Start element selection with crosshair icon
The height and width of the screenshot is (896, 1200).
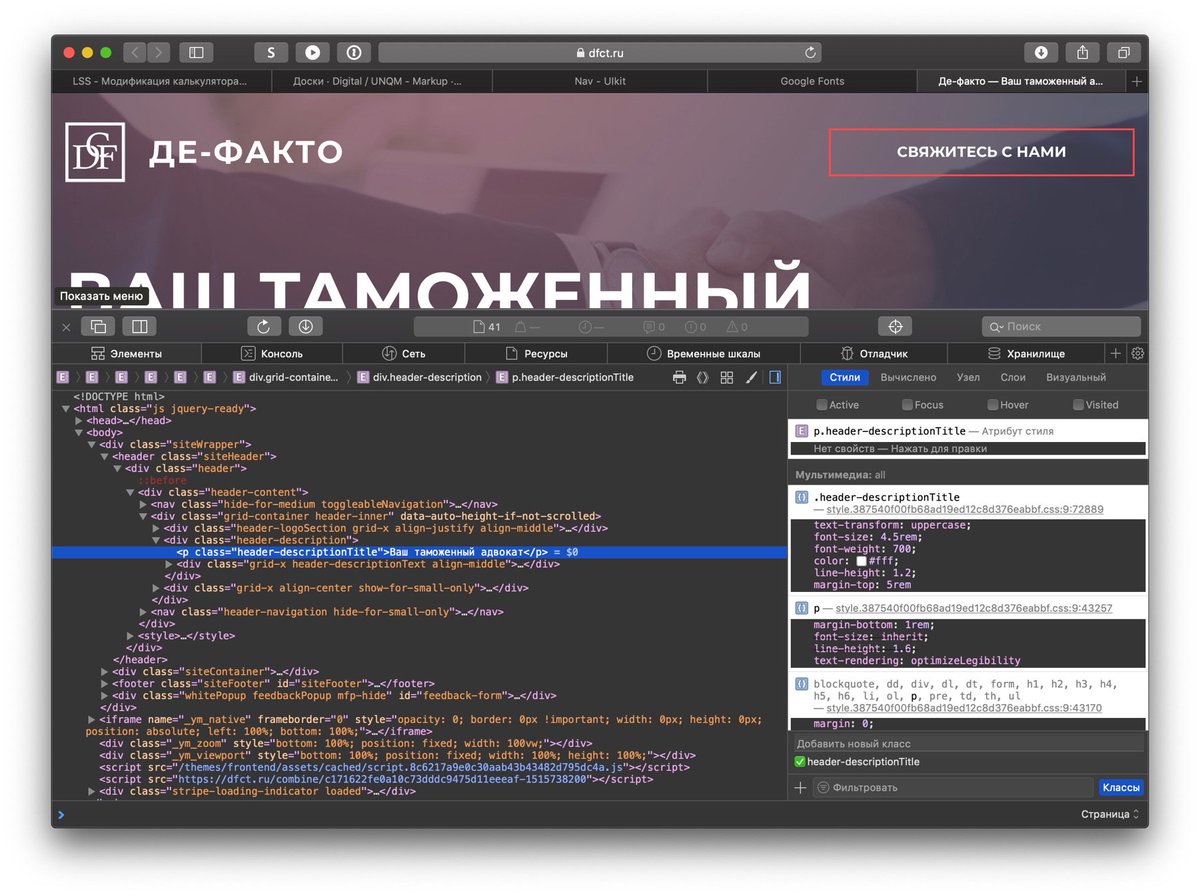pos(895,326)
